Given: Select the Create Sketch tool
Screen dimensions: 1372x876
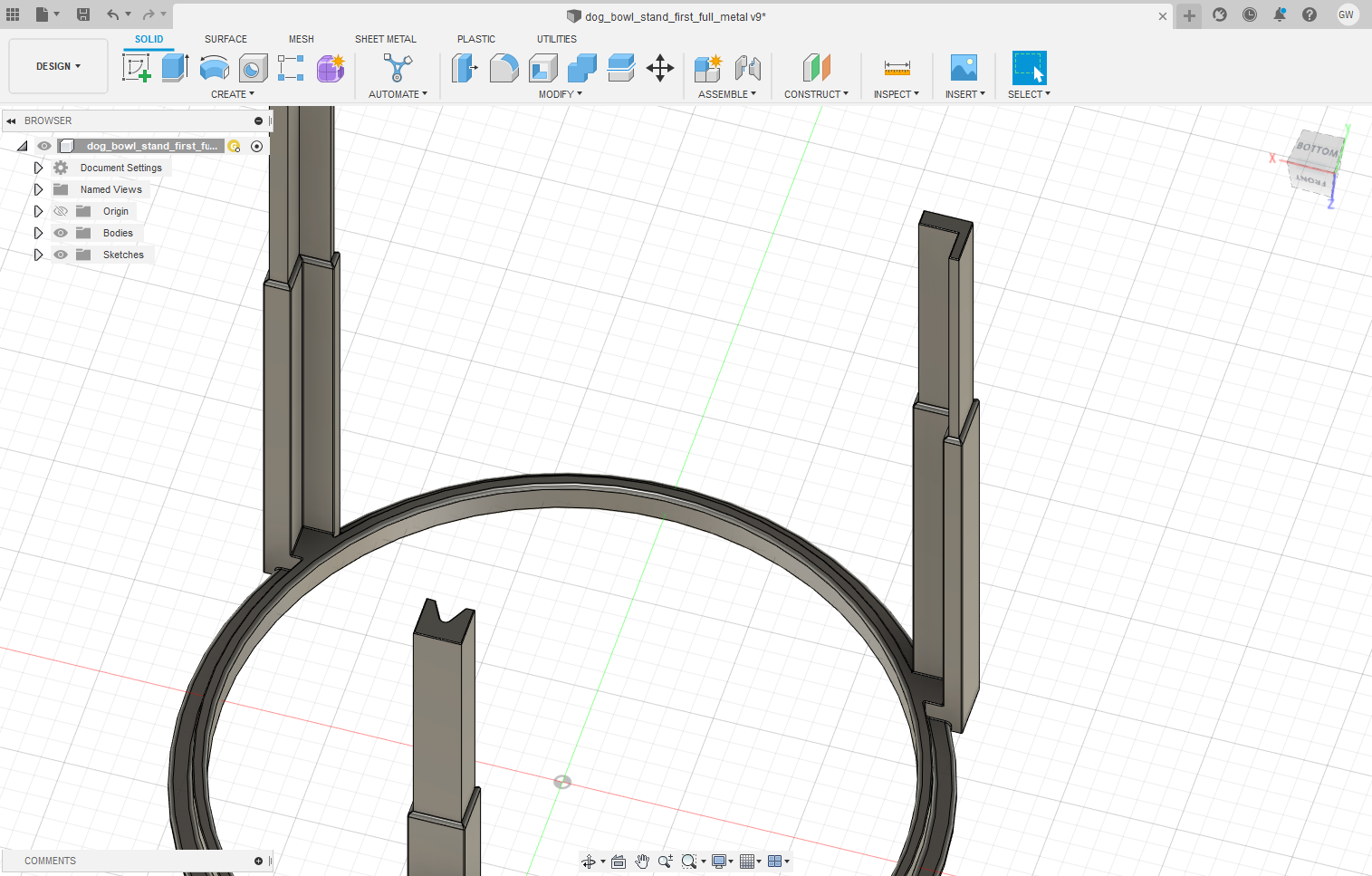Looking at the screenshot, I should (x=136, y=68).
